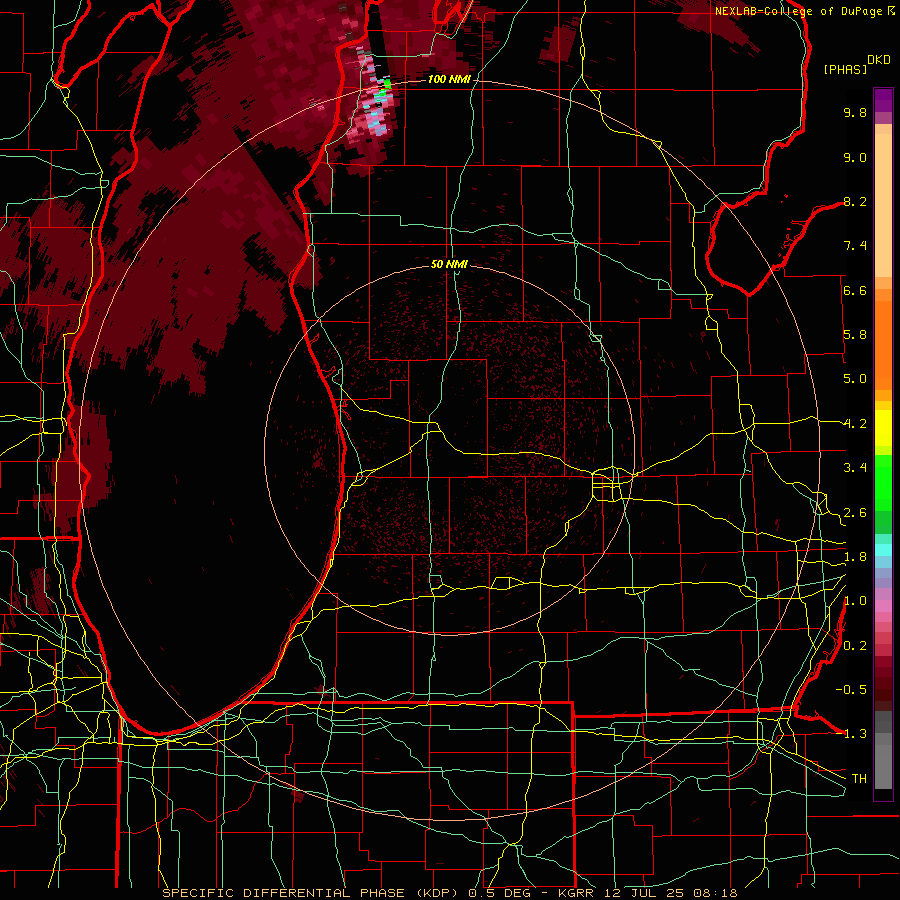Click the DKD legend heading
The height and width of the screenshot is (900, 900).
point(878,60)
